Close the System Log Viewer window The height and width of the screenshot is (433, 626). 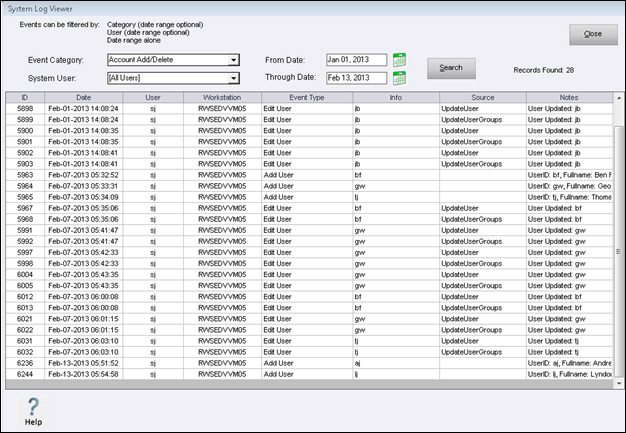coord(593,34)
